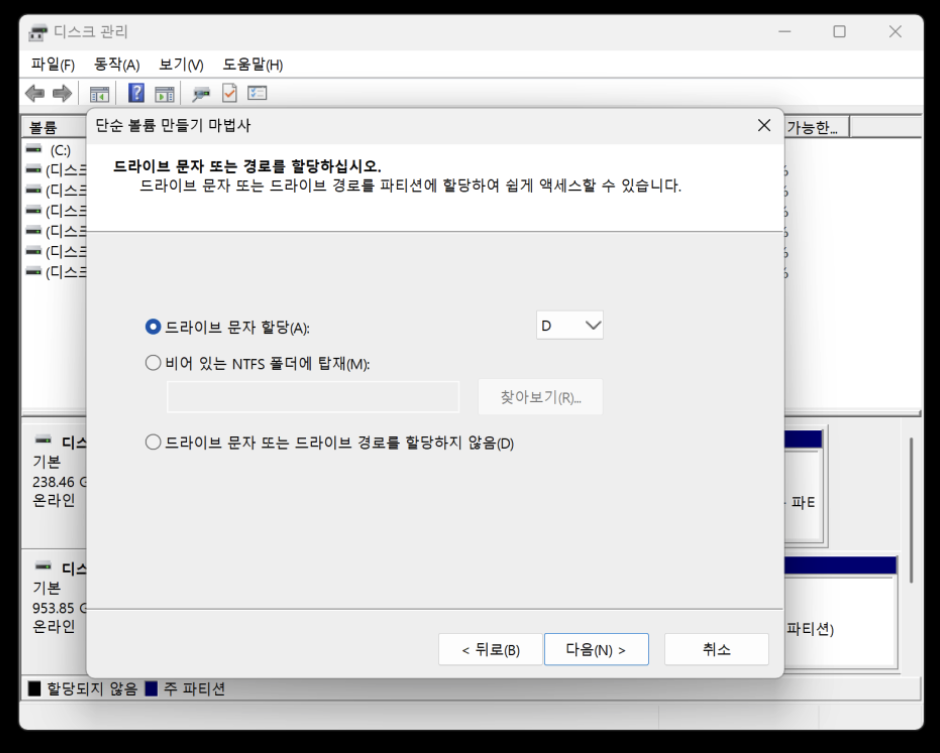
Task: Open the drive letter D dropdown
Action: click(x=570, y=326)
